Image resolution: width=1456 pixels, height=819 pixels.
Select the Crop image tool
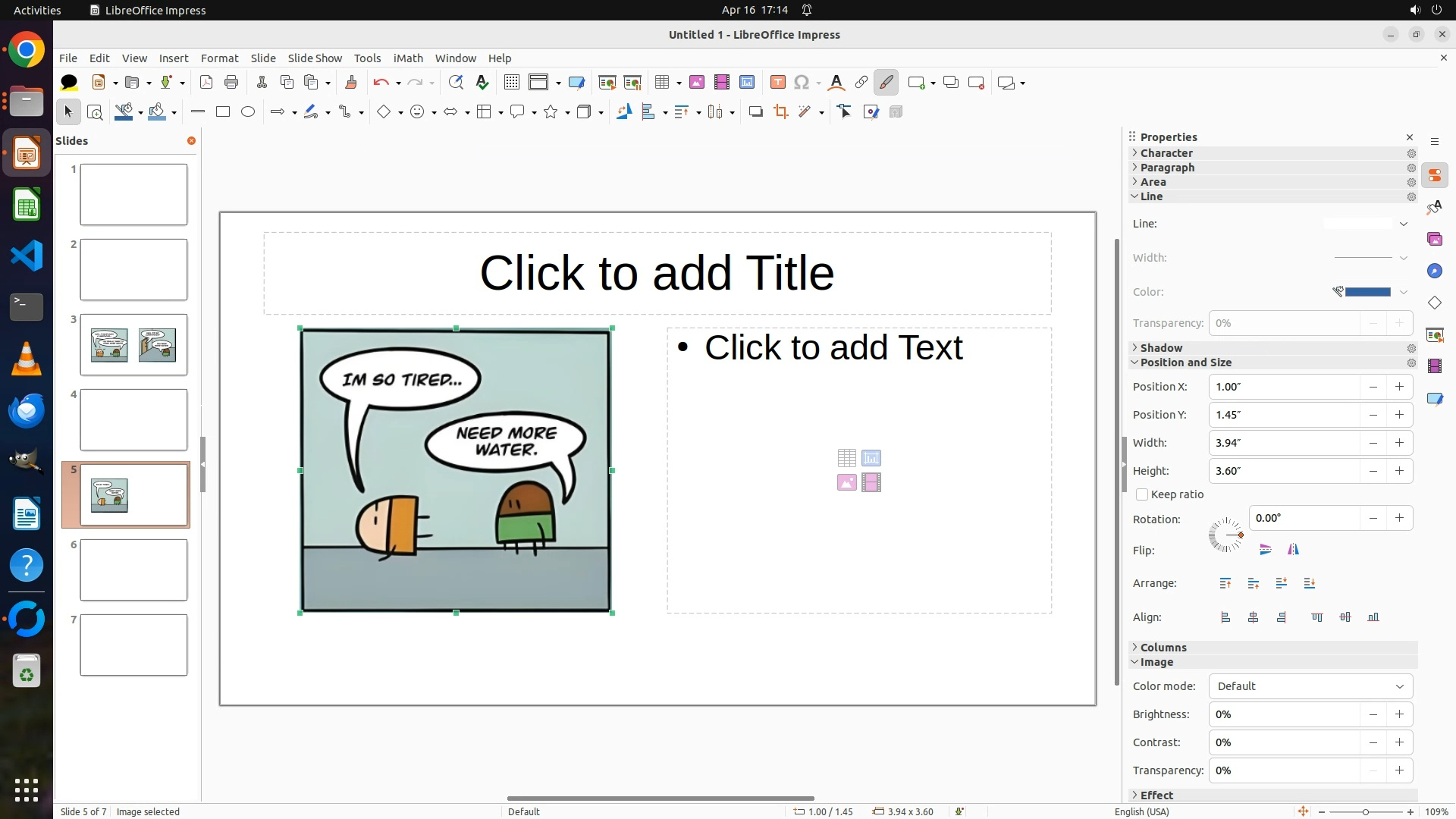[780, 112]
